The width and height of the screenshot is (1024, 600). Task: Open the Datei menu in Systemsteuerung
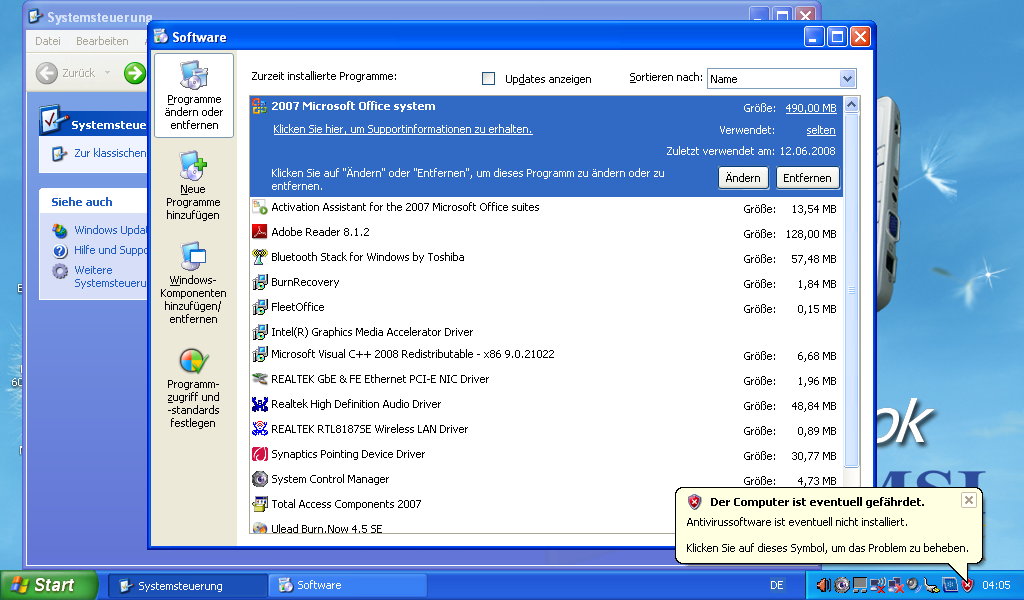(x=48, y=41)
